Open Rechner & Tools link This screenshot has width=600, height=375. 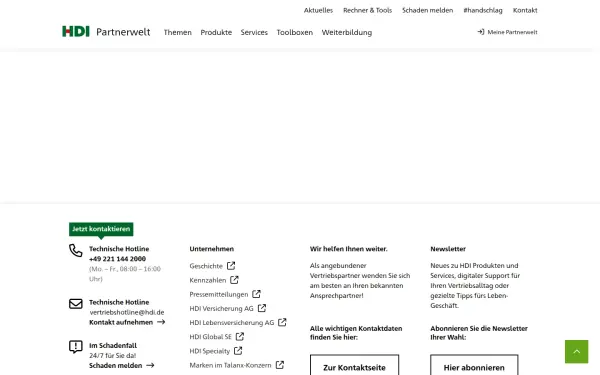tap(367, 10)
